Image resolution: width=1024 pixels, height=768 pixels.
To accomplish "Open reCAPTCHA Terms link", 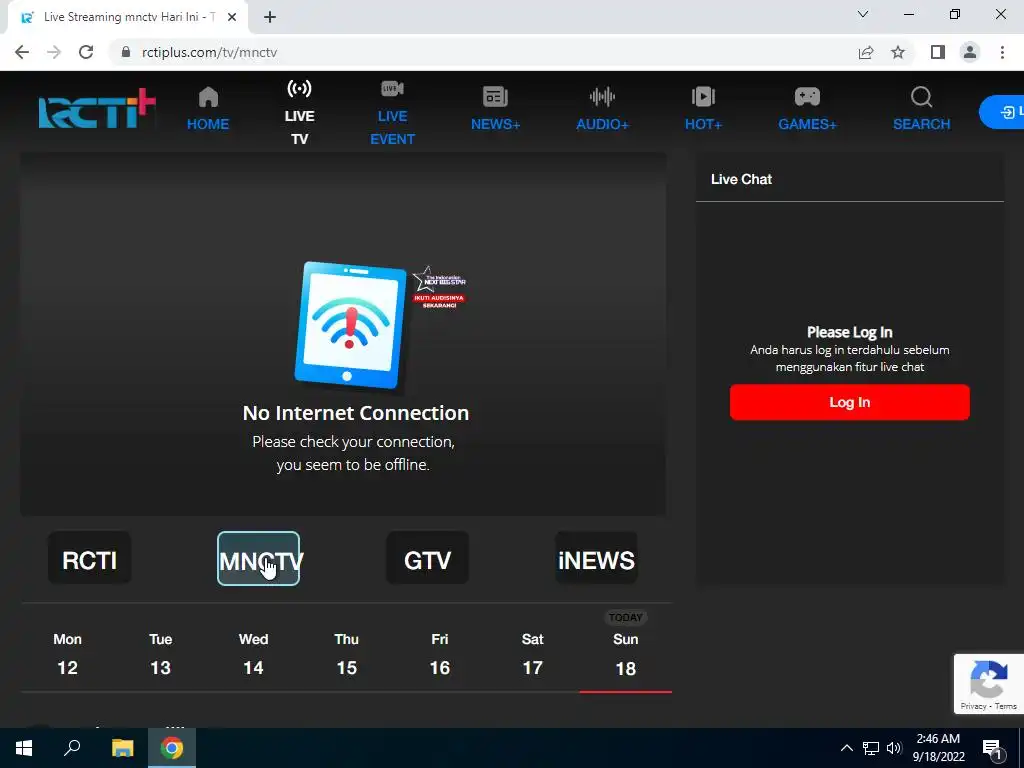I will pyautogui.click(x=1006, y=706).
